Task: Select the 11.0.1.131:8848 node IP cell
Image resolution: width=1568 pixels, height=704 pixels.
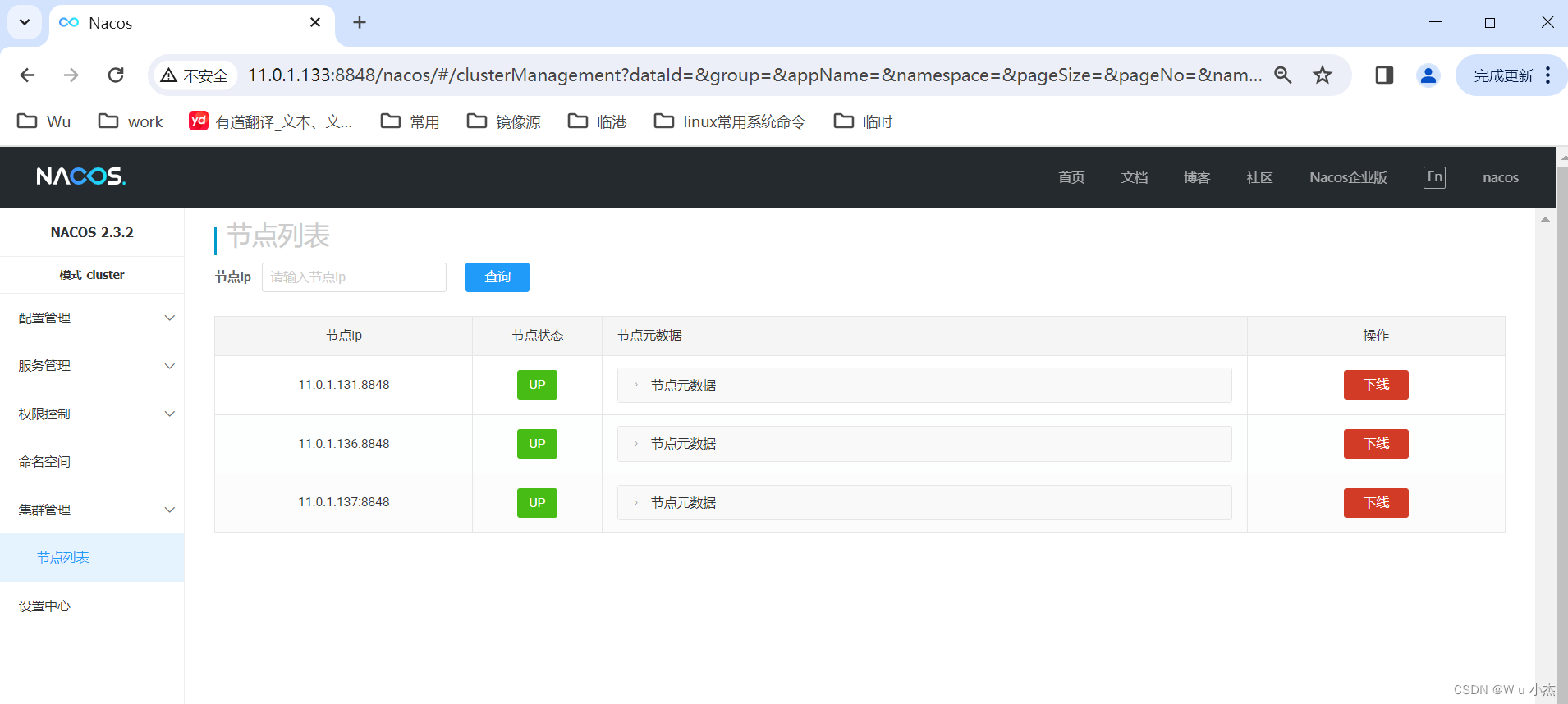Action: pos(344,385)
